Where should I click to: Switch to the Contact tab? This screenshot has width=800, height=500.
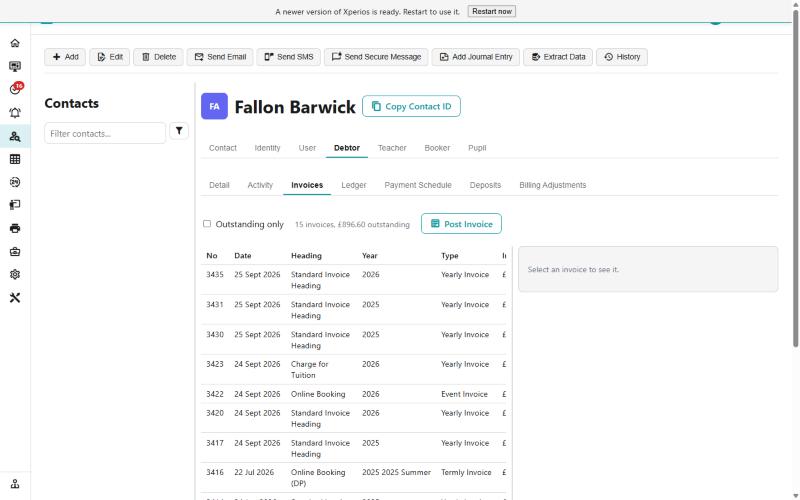(x=222, y=148)
